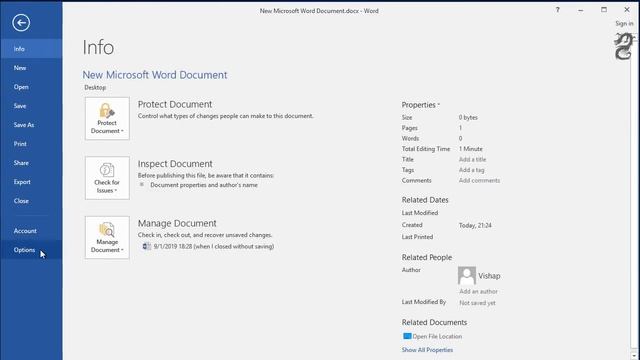Click Open File Location link
Viewport: 640px width, 360px height.
point(437,336)
